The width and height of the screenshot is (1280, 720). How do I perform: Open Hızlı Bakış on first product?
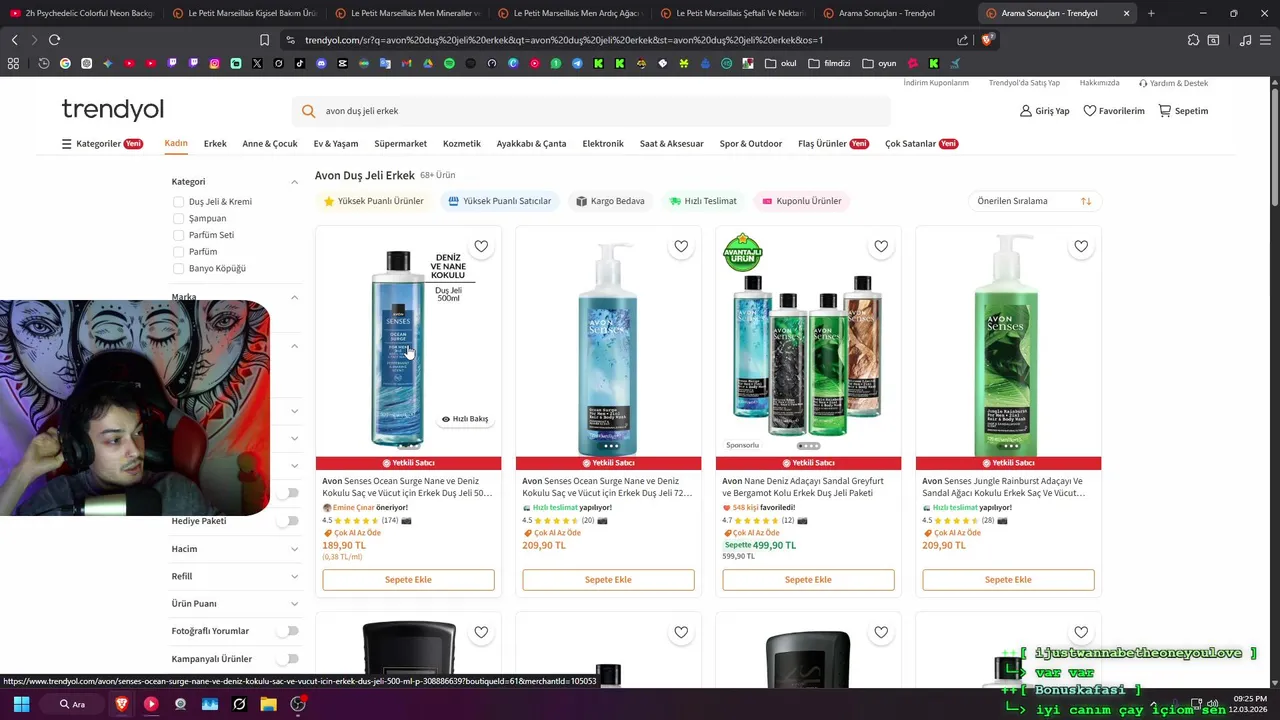[x=465, y=419]
